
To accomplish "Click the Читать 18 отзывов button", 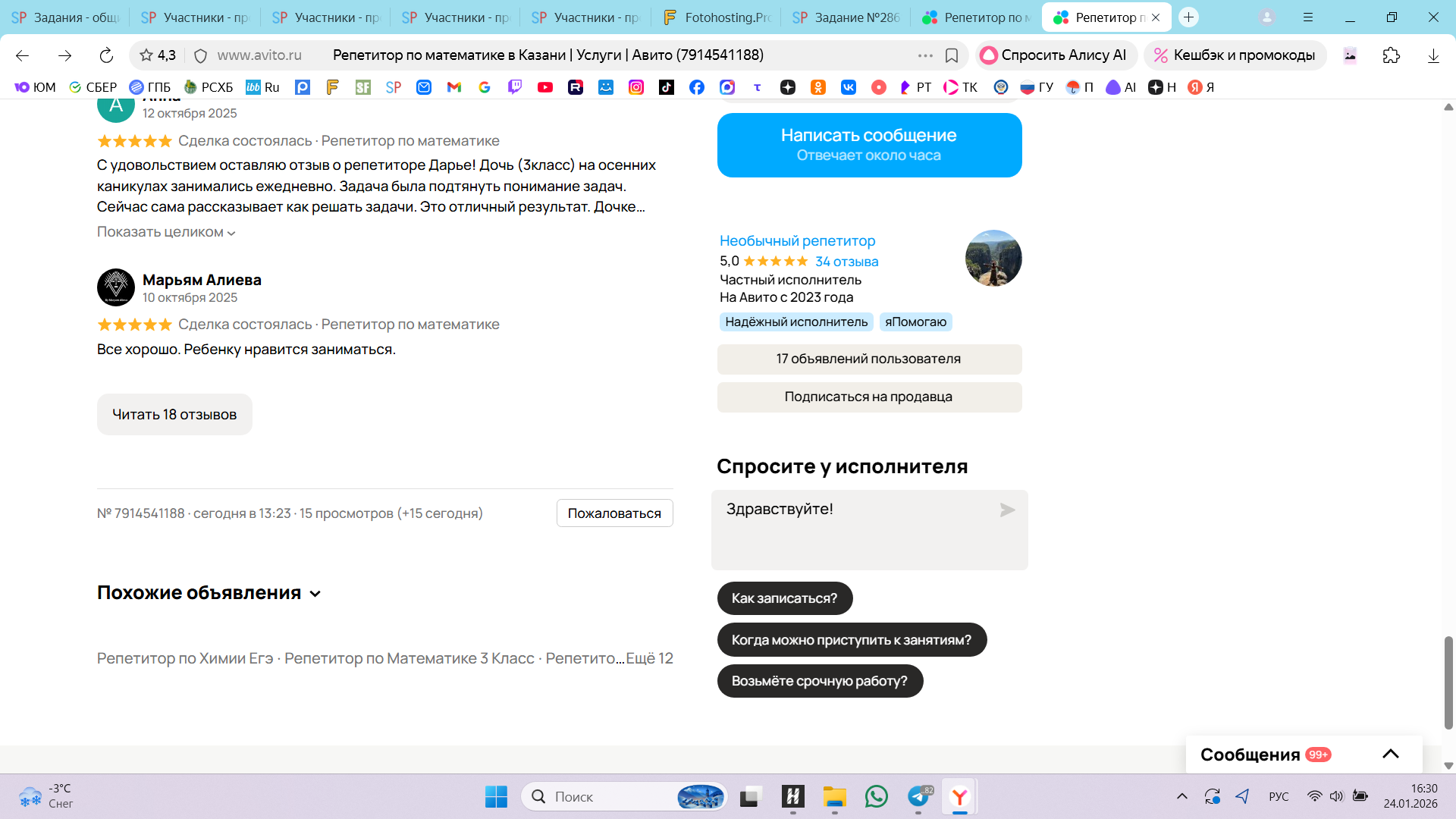I will (174, 414).
